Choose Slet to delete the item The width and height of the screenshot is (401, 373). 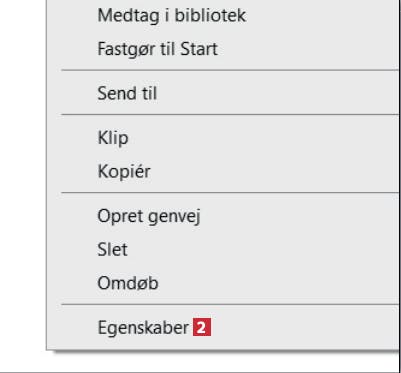[223, 250]
